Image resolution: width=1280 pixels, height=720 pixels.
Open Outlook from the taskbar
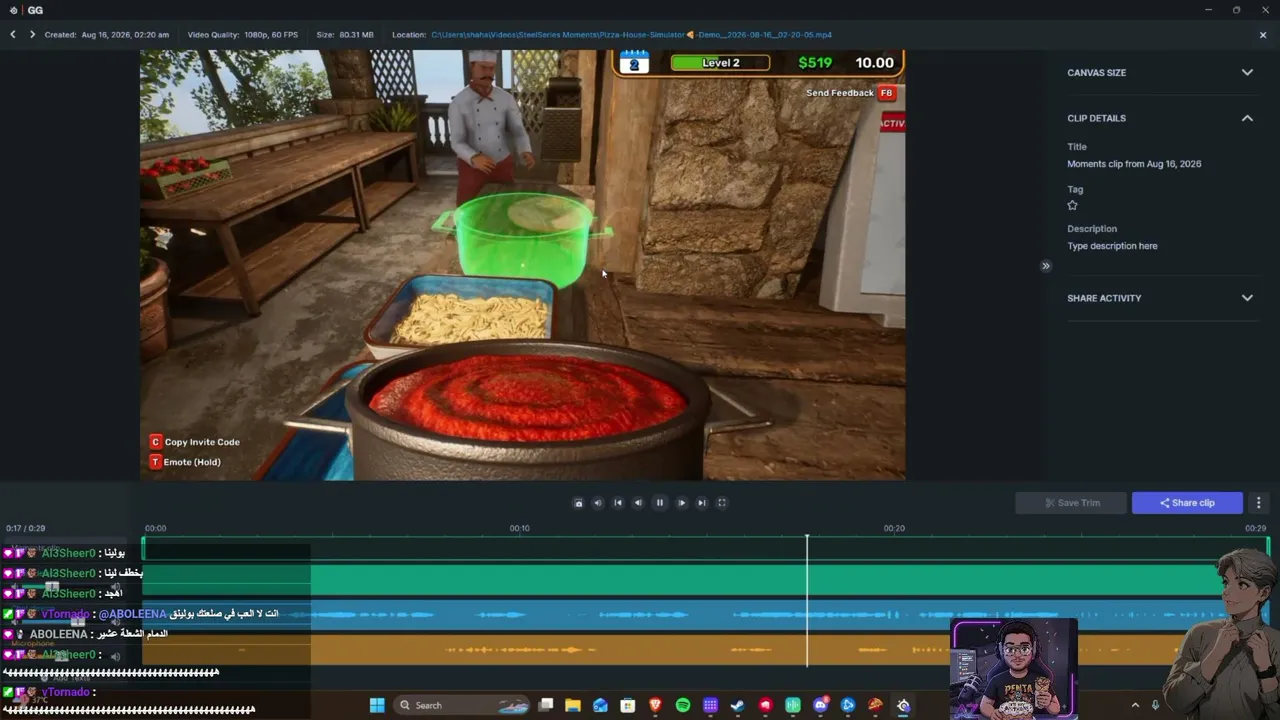600,705
